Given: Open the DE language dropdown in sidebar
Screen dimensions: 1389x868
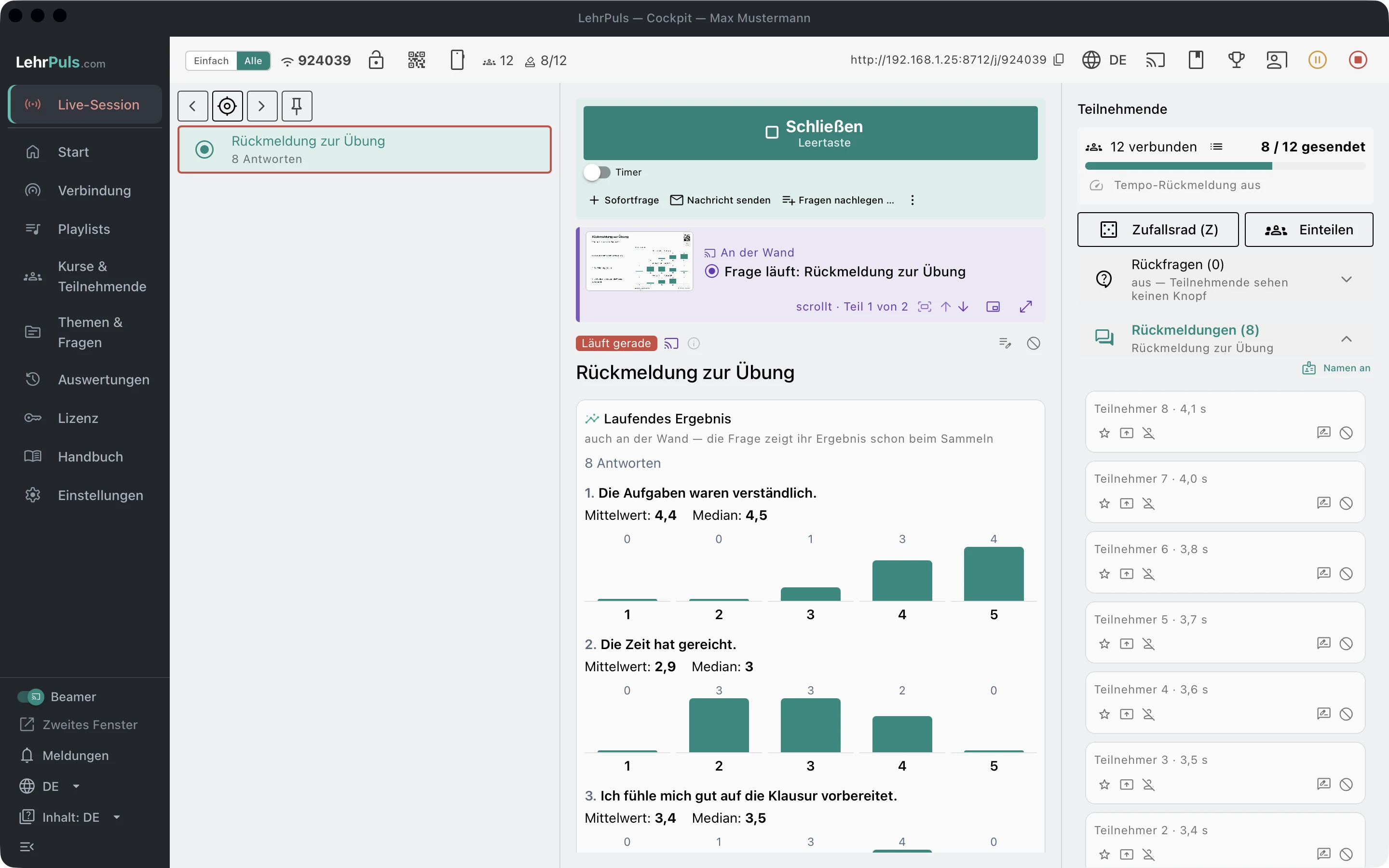Looking at the screenshot, I should click(x=50, y=786).
